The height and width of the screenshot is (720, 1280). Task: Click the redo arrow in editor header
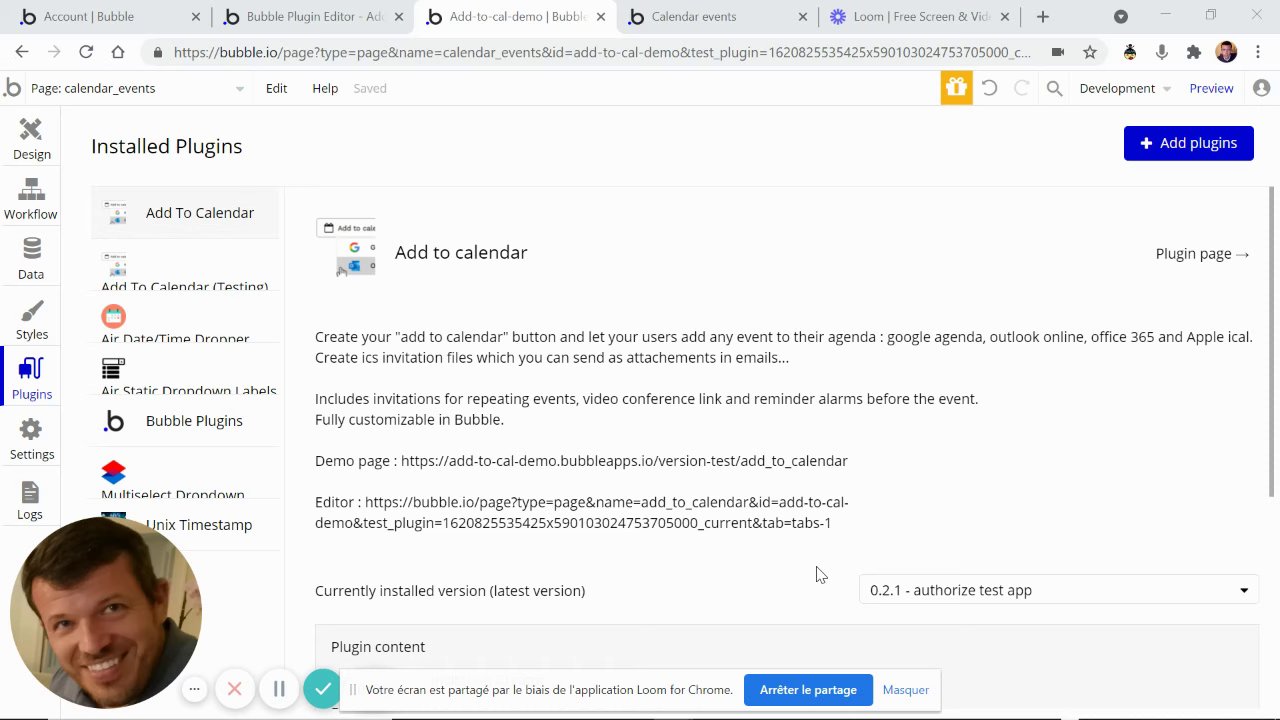click(1021, 88)
